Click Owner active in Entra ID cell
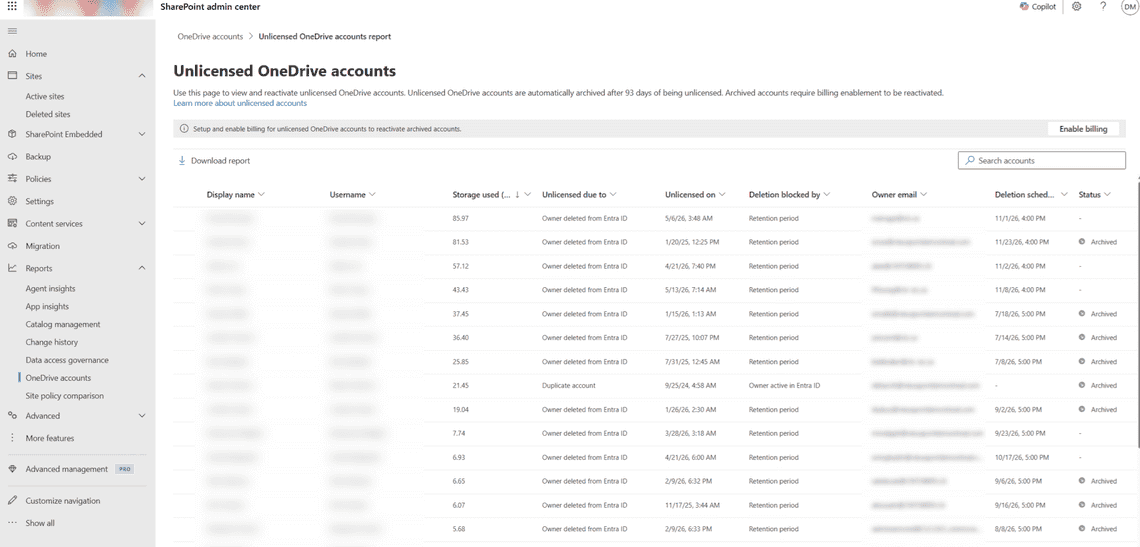This screenshot has width=1140, height=547. click(x=784, y=386)
